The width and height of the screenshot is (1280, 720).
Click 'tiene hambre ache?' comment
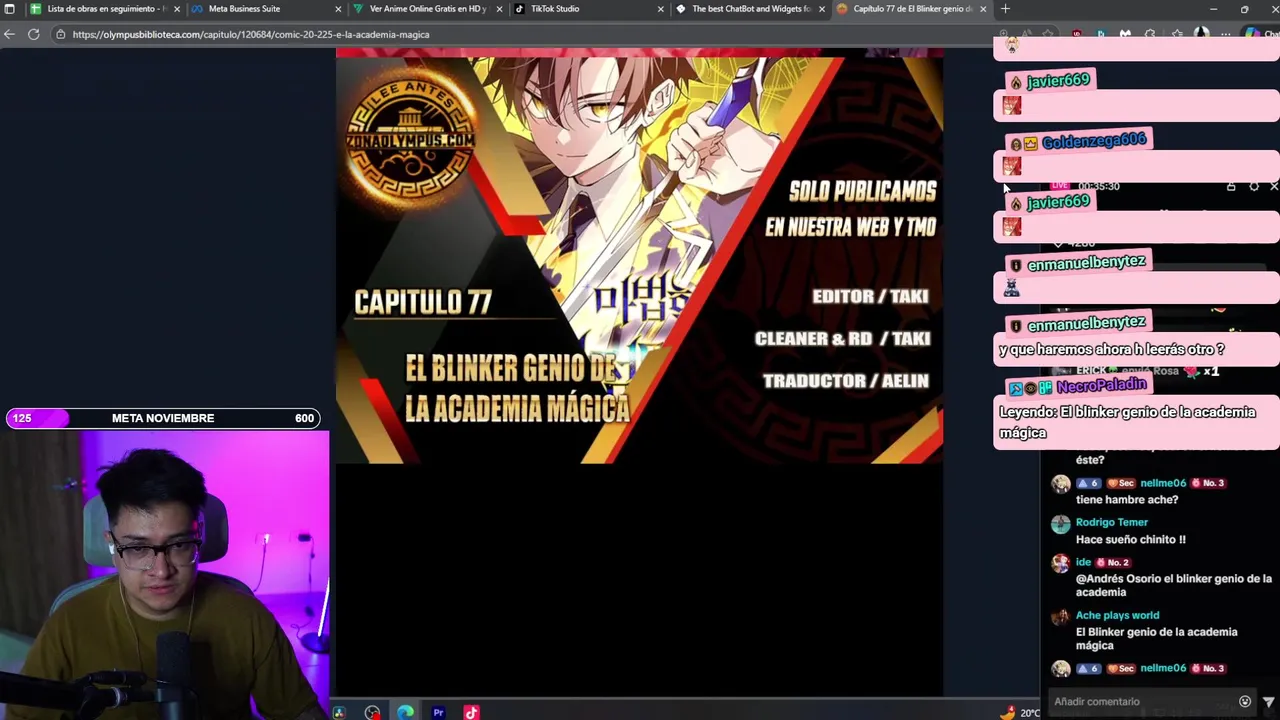coord(1126,500)
